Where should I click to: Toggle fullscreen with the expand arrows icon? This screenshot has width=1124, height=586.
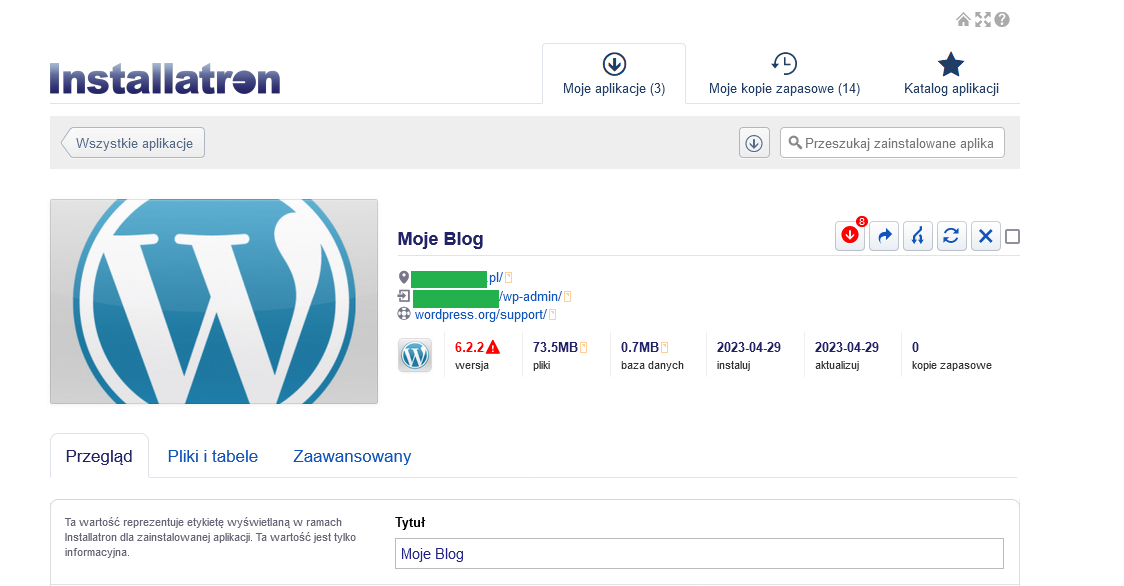tap(983, 20)
